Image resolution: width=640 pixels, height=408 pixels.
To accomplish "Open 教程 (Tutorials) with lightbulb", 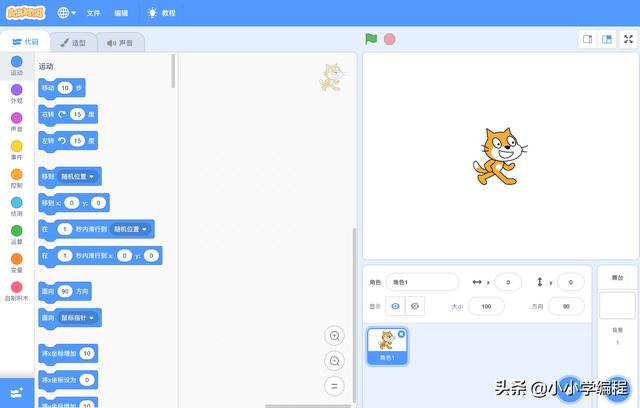I will point(162,13).
